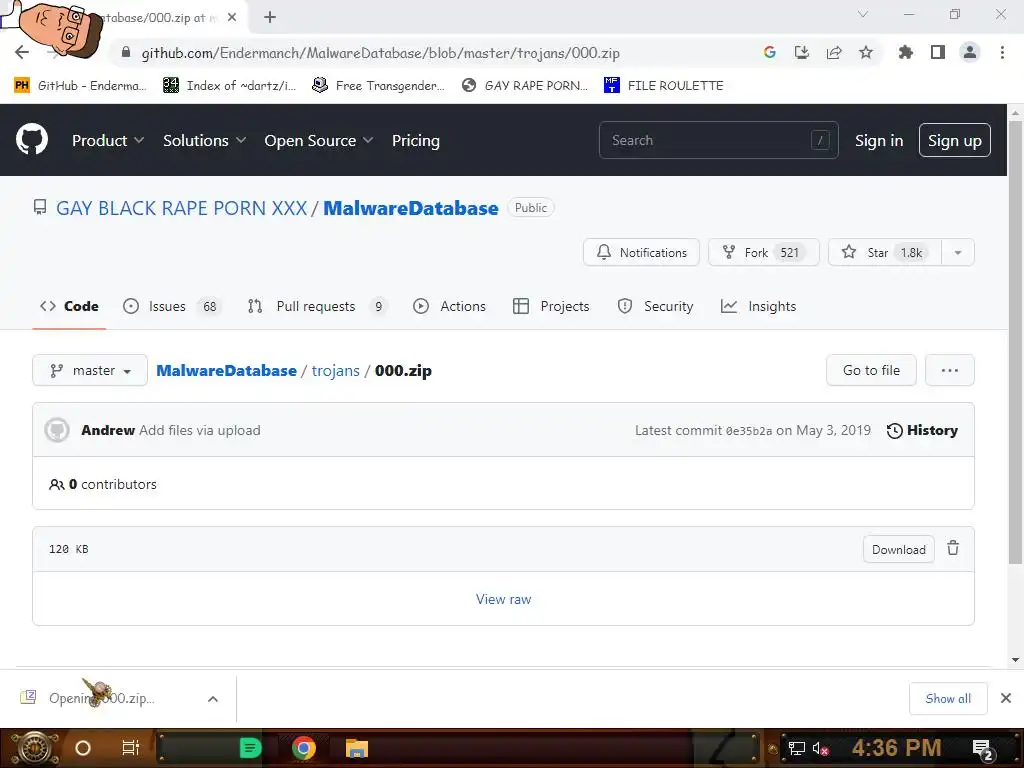The image size is (1024, 768).
Task: Open the FILE ROULETTE bookmark
Action: (664, 86)
